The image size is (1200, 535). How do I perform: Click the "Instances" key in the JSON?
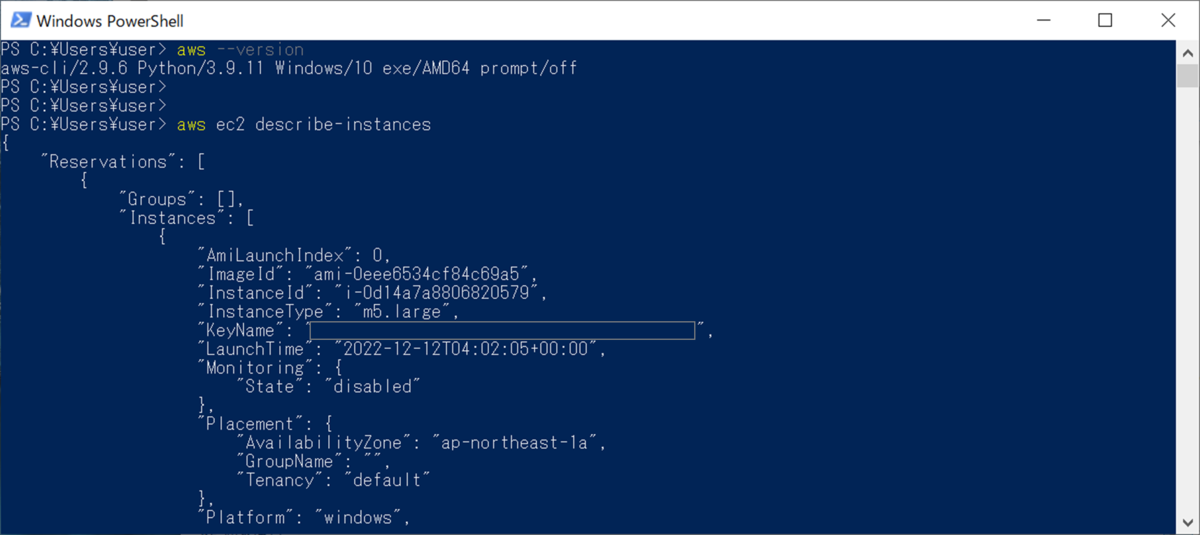pos(172,218)
